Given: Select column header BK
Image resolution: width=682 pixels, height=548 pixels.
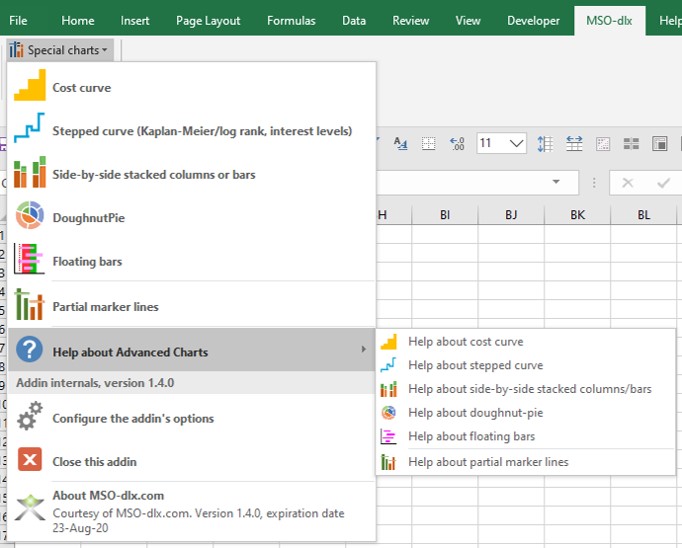Looking at the screenshot, I should point(577,214).
